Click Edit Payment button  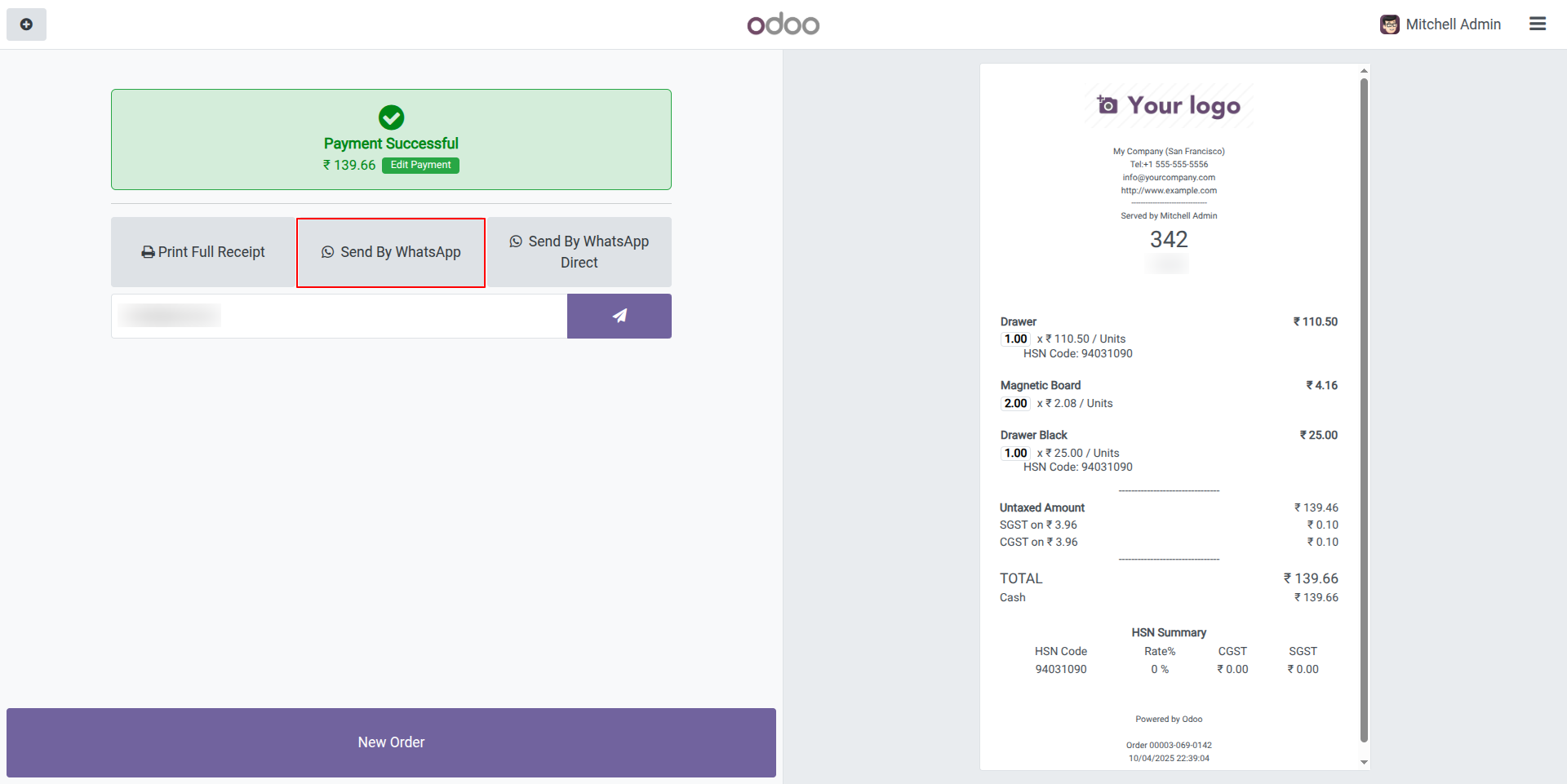click(x=420, y=165)
